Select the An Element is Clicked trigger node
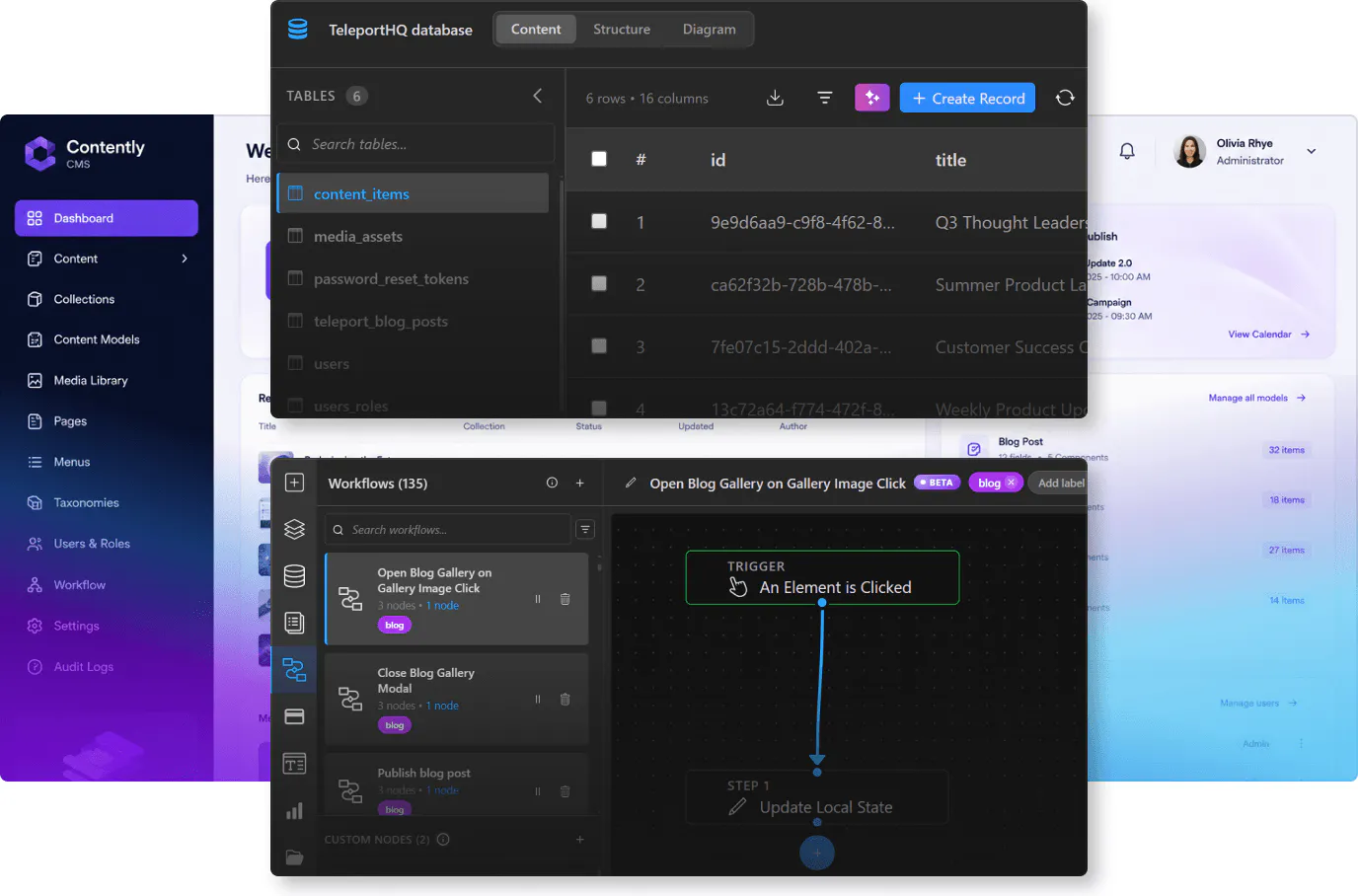This screenshot has height=896, width=1358. (822, 577)
